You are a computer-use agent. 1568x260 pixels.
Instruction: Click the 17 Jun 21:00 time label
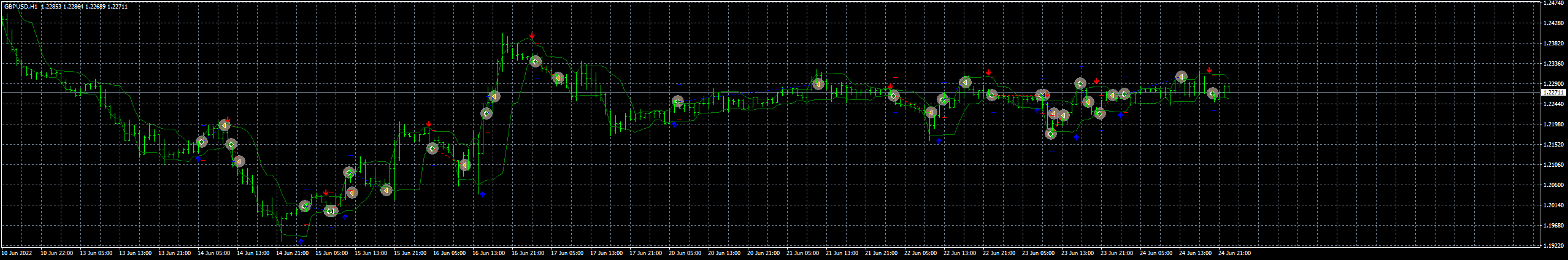pos(646,253)
